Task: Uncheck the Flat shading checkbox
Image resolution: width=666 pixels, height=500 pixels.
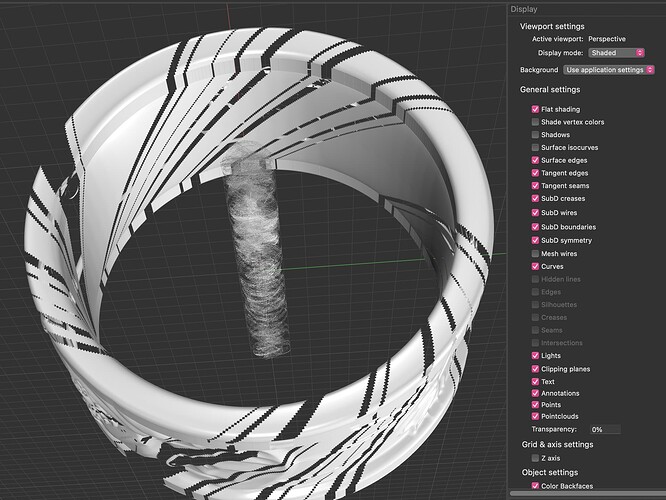Action: click(x=535, y=109)
